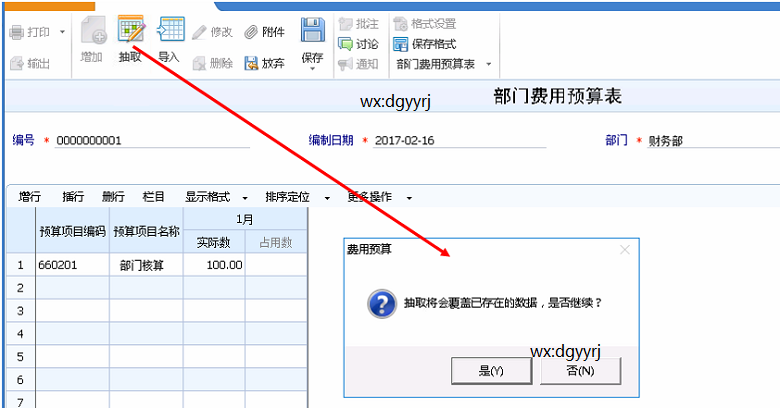Select row number 6 header

pos(20,380)
